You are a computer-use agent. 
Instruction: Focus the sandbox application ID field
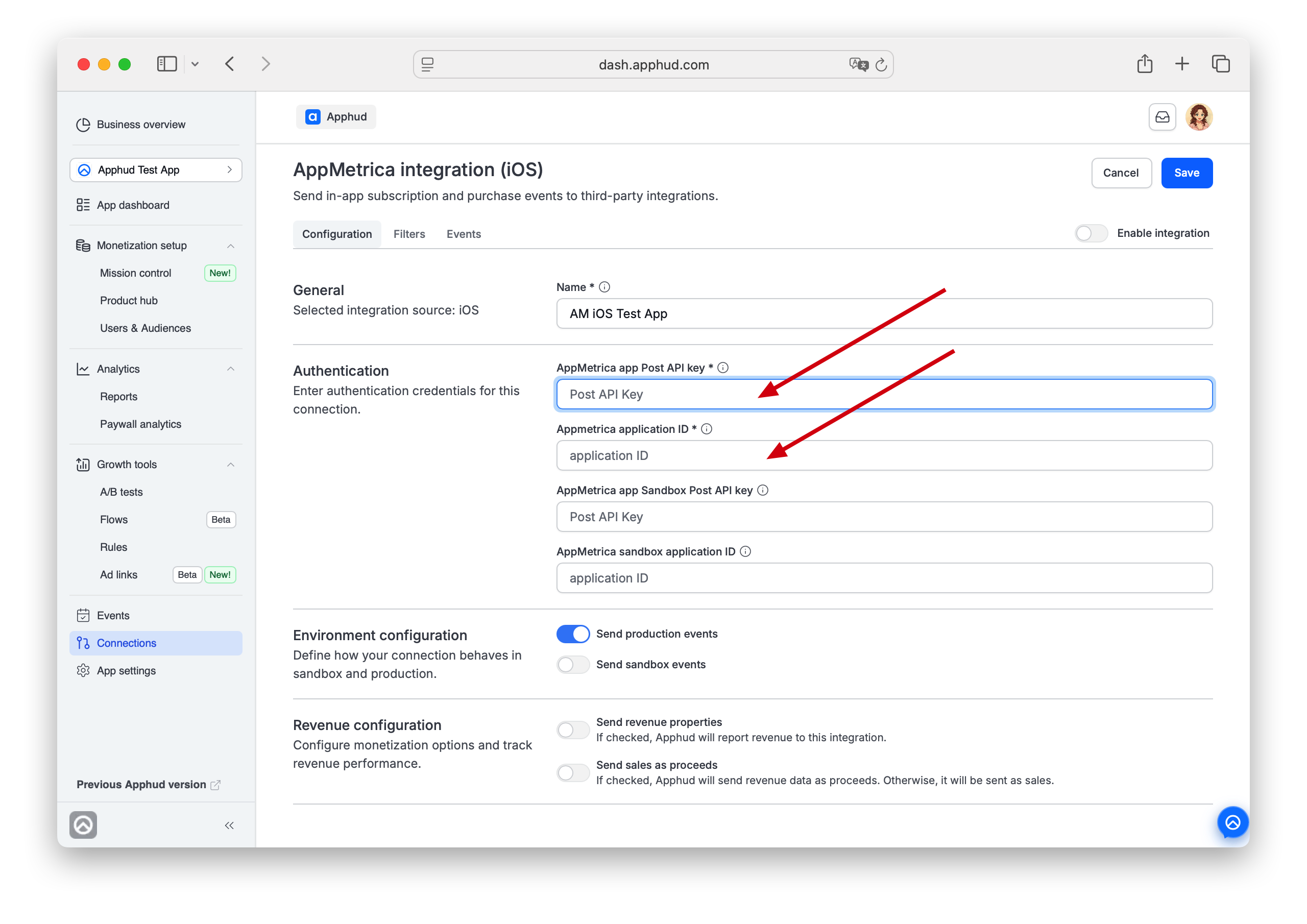[884, 578]
